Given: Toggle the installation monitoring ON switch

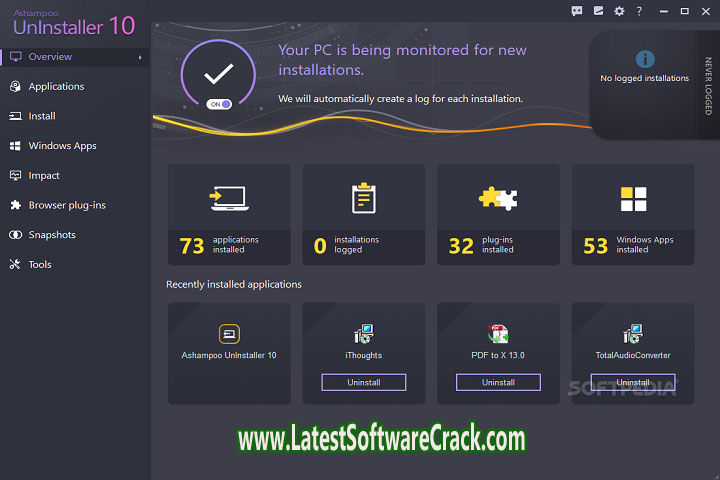Looking at the screenshot, I should point(219,104).
